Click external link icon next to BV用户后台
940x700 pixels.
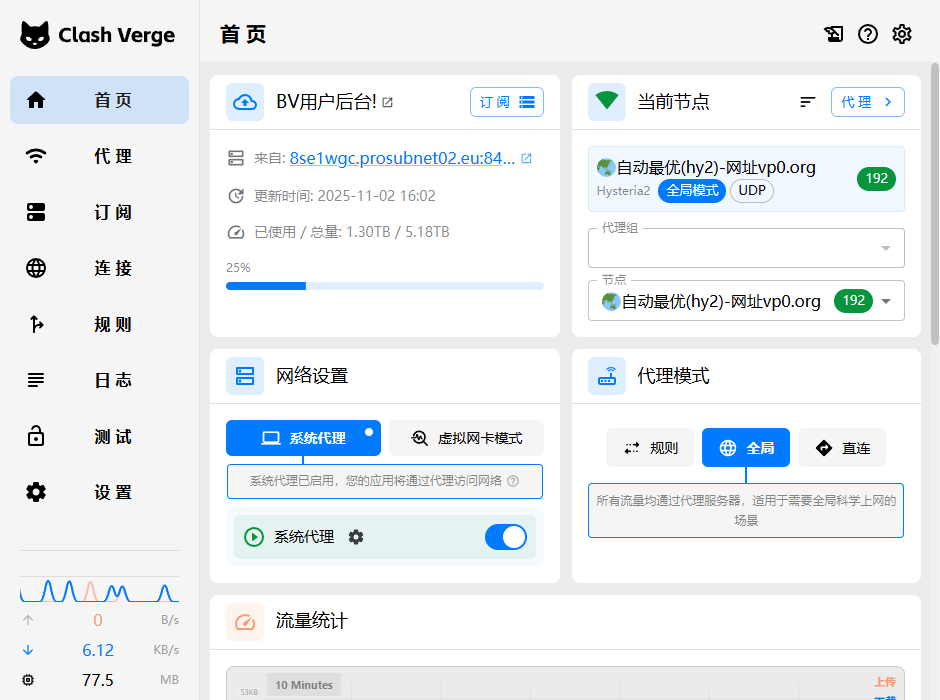pyautogui.click(x=388, y=102)
